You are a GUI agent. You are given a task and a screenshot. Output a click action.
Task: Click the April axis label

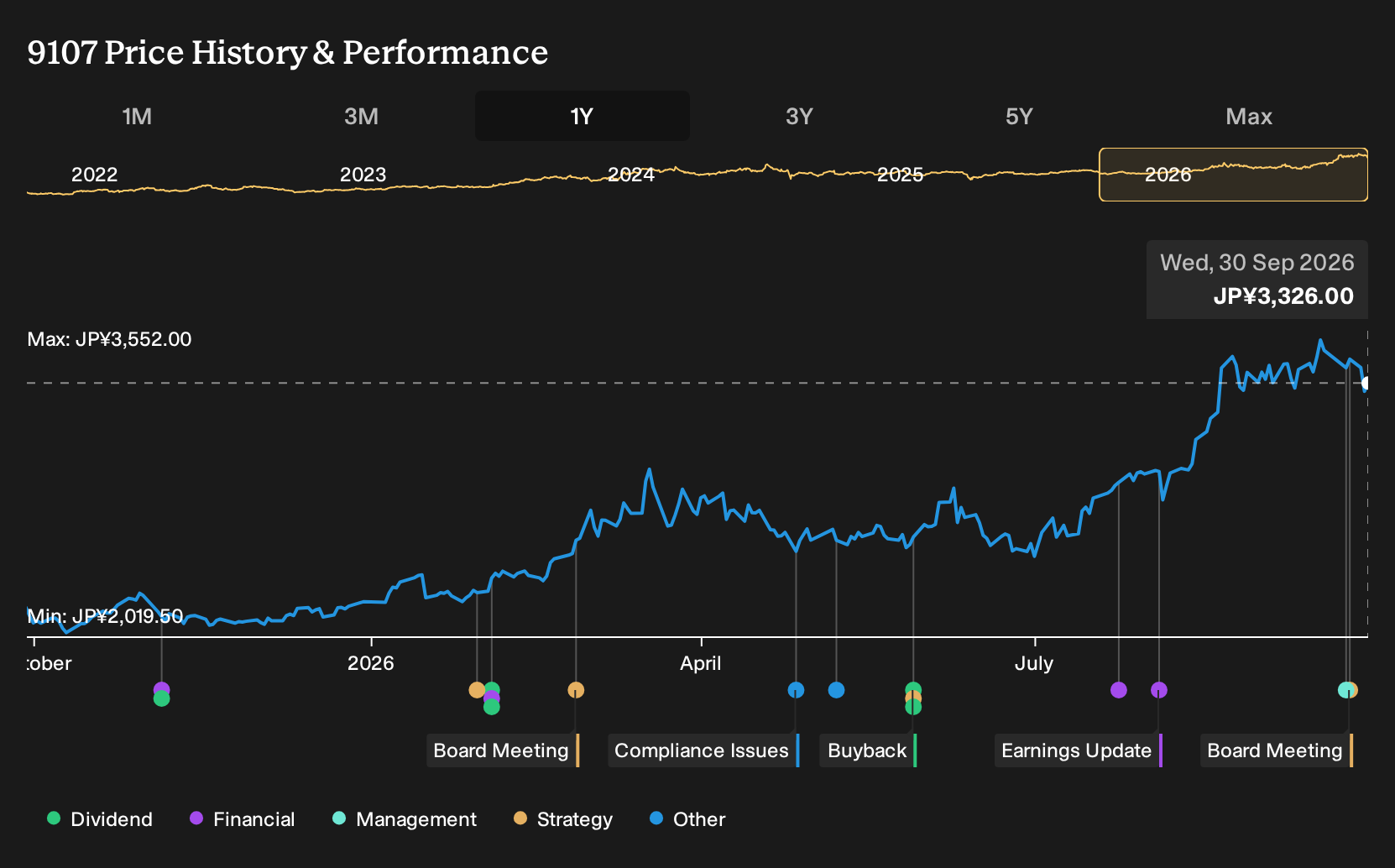click(x=700, y=663)
